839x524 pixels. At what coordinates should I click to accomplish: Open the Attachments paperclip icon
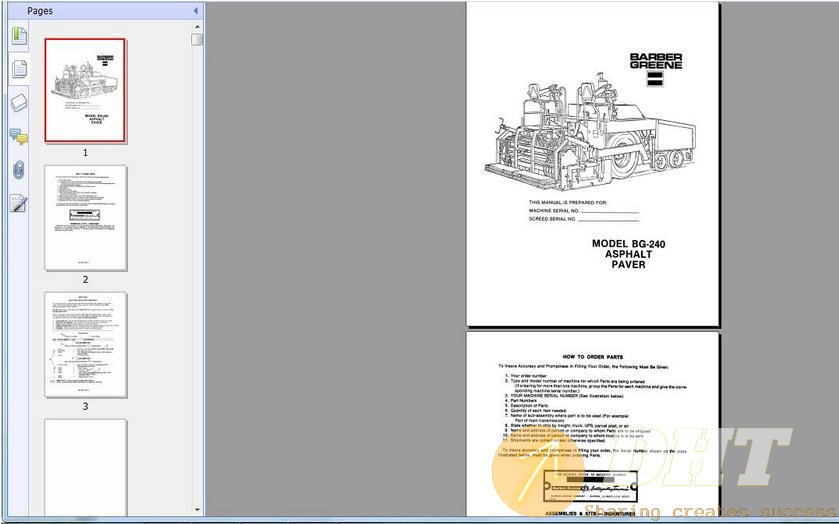point(19,170)
